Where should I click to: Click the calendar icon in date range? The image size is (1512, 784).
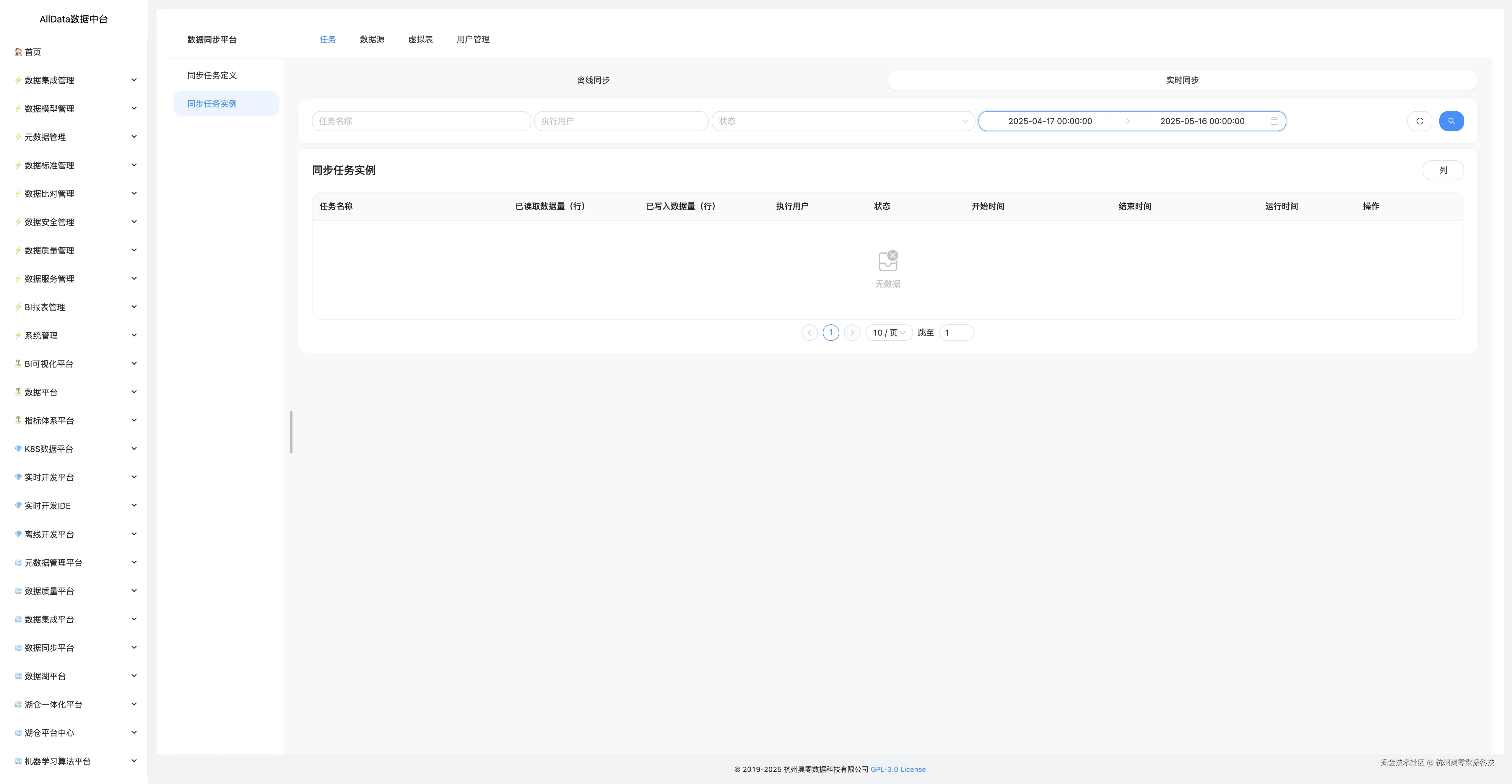coord(1274,121)
